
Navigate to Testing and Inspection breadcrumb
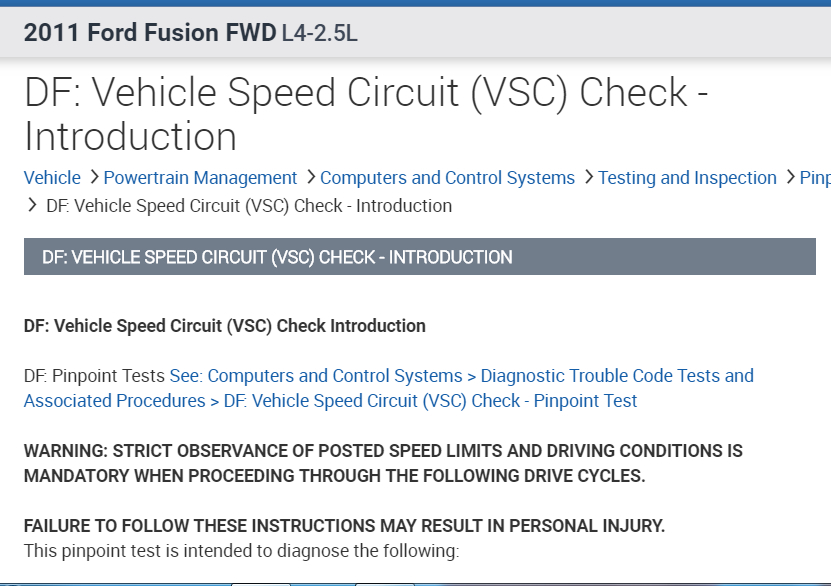tap(687, 178)
